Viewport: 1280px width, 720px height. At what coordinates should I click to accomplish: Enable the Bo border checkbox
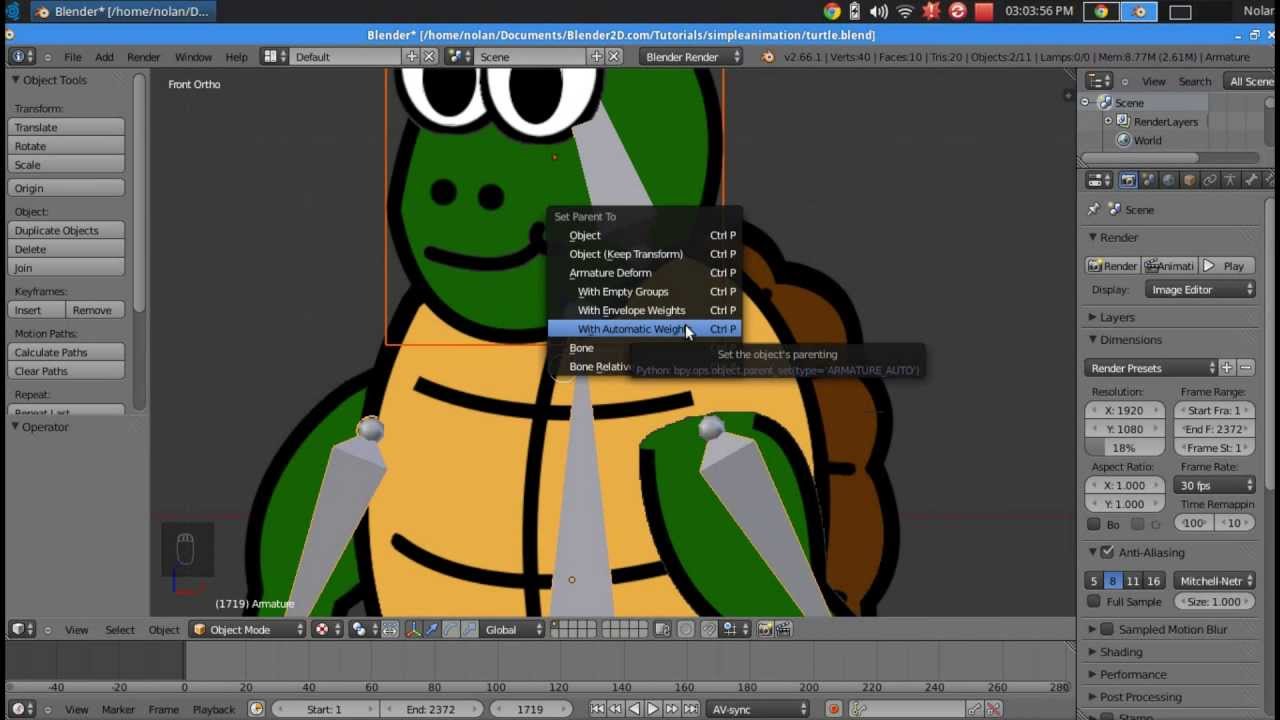(x=1094, y=524)
